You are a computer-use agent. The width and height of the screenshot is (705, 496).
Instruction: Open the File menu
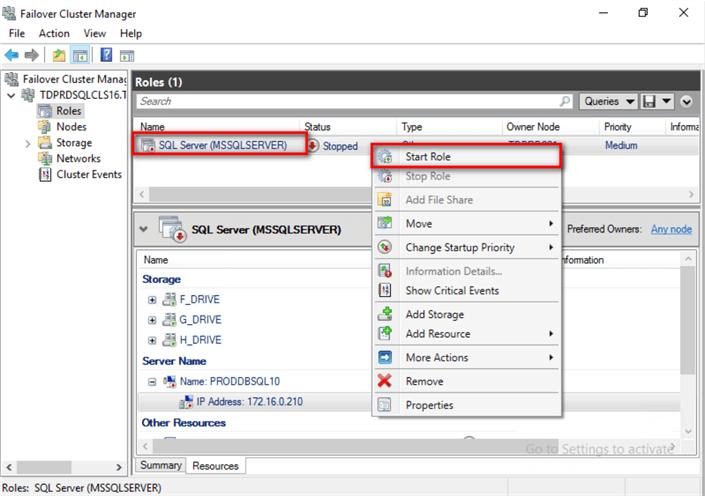[17, 33]
